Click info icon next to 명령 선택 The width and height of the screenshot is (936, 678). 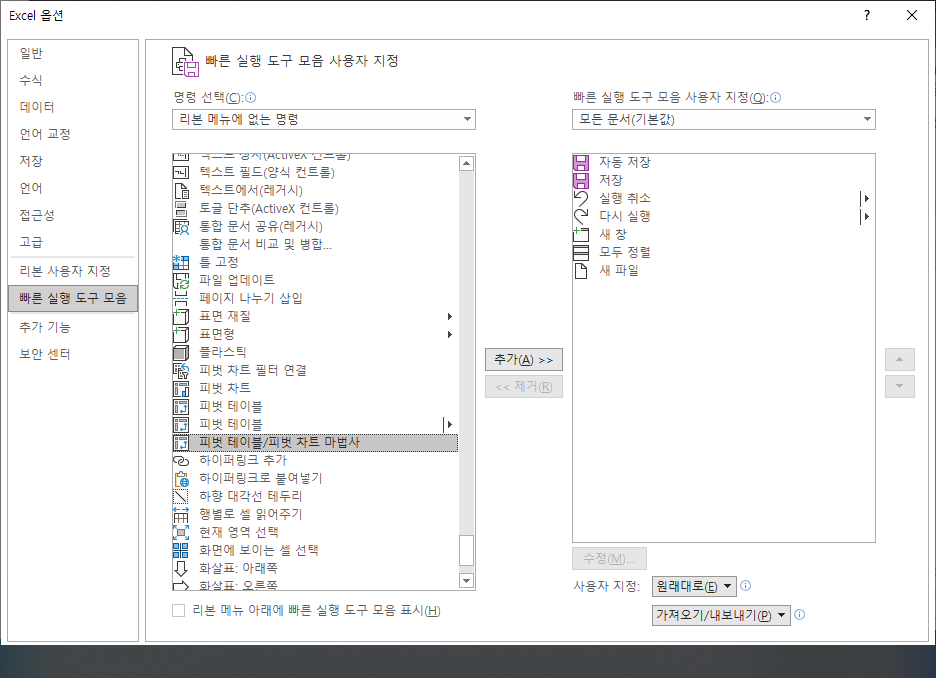pos(251,97)
